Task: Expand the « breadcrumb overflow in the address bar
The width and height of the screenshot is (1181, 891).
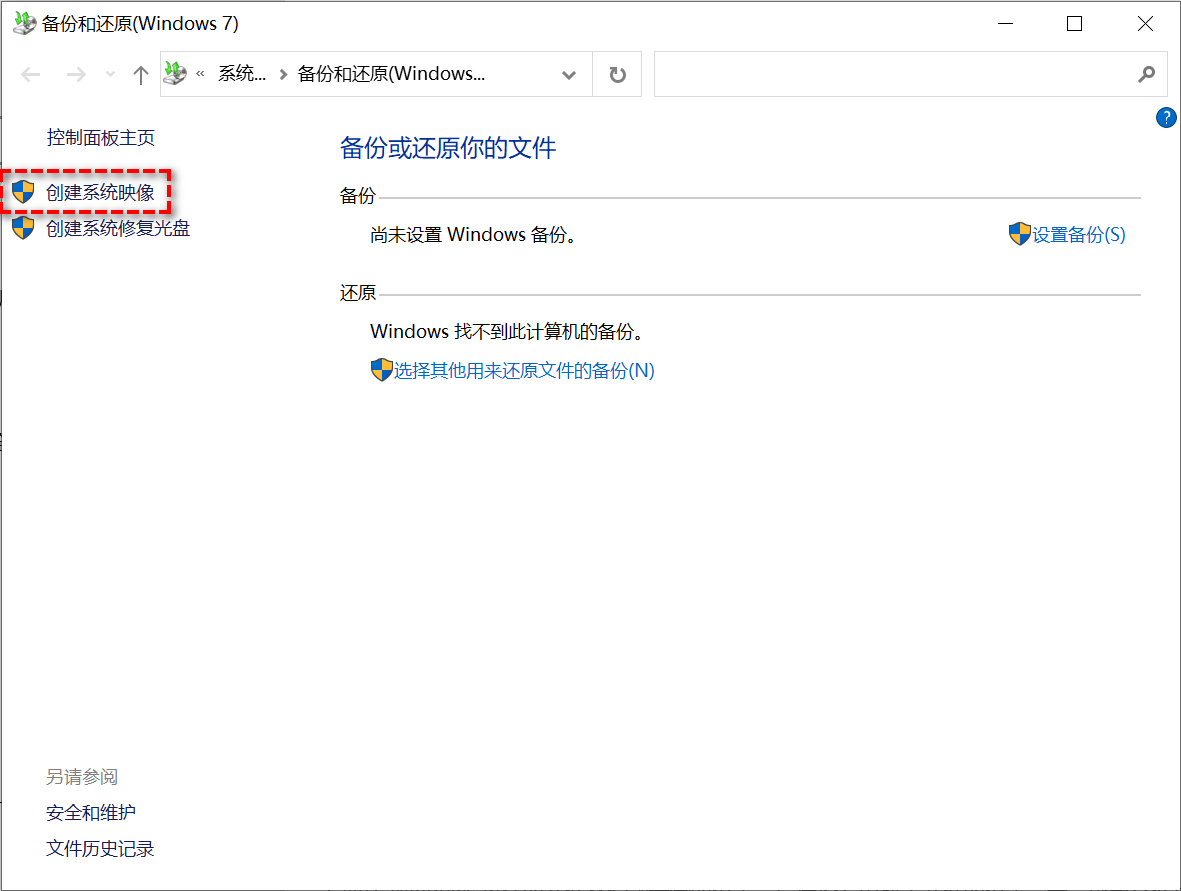Action: click(x=201, y=74)
